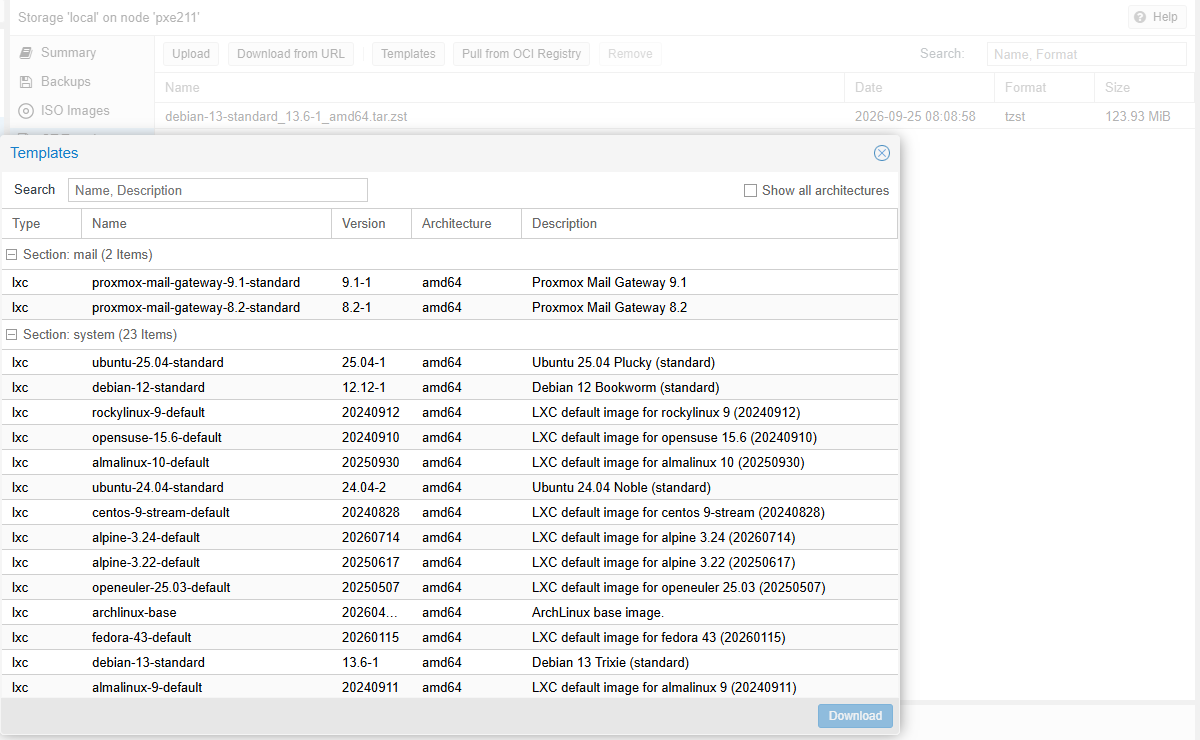Close the Templates dialog
The height and width of the screenshot is (740, 1200).
tap(882, 153)
